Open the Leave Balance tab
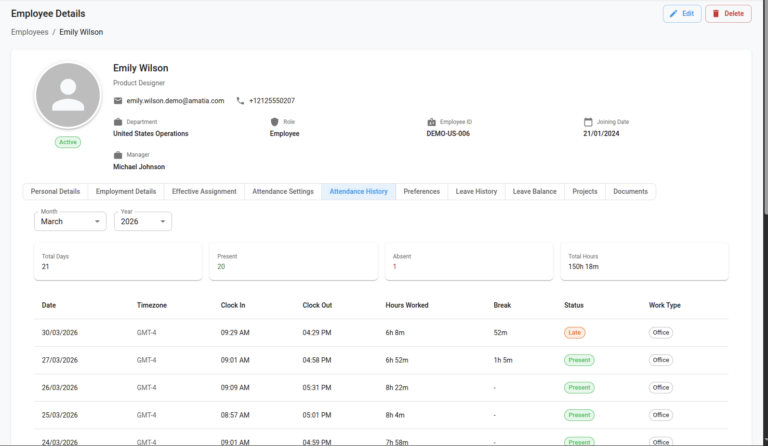768x446 pixels. [x=535, y=191]
